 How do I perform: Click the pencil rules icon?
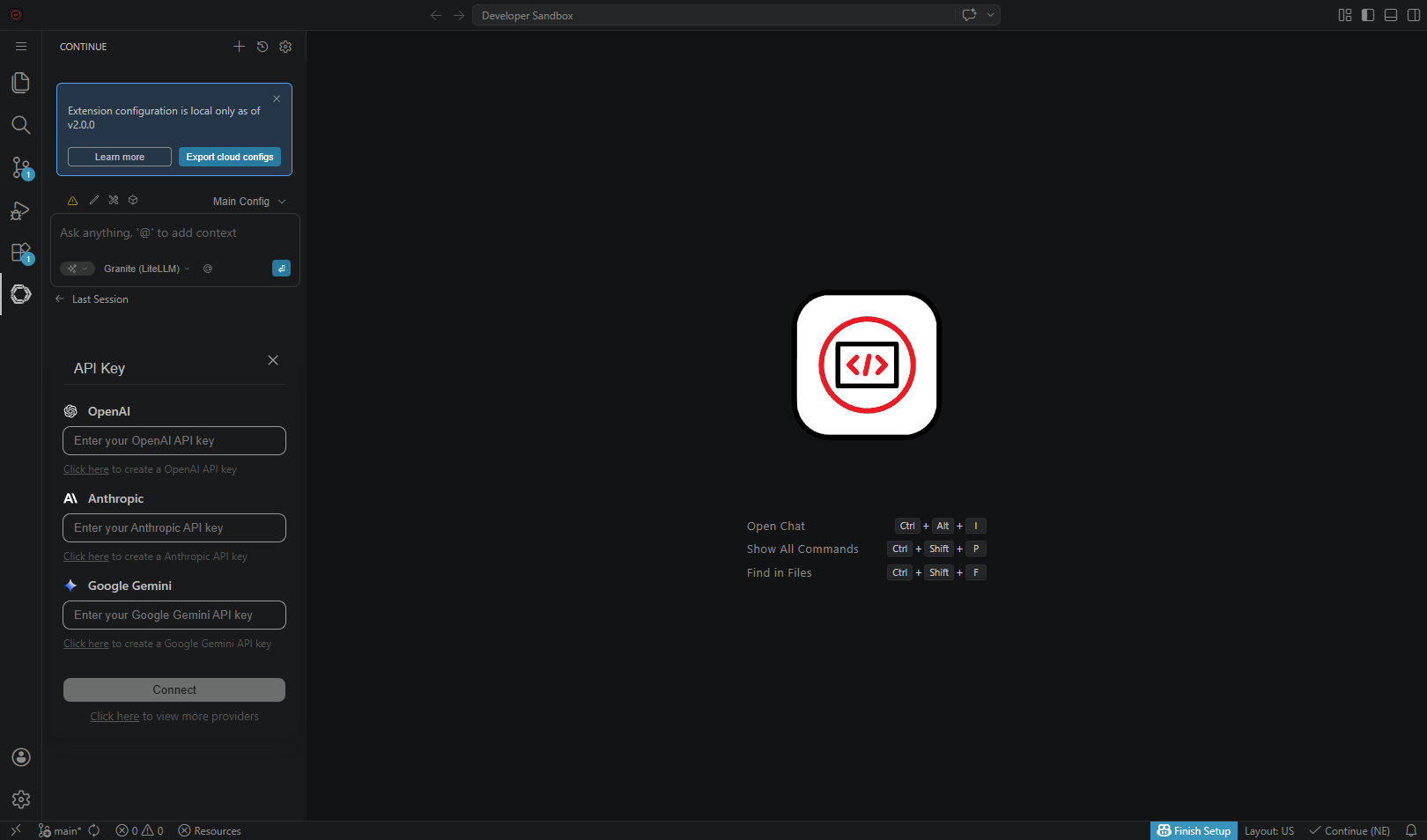pyautogui.click(x=93, y=200)
